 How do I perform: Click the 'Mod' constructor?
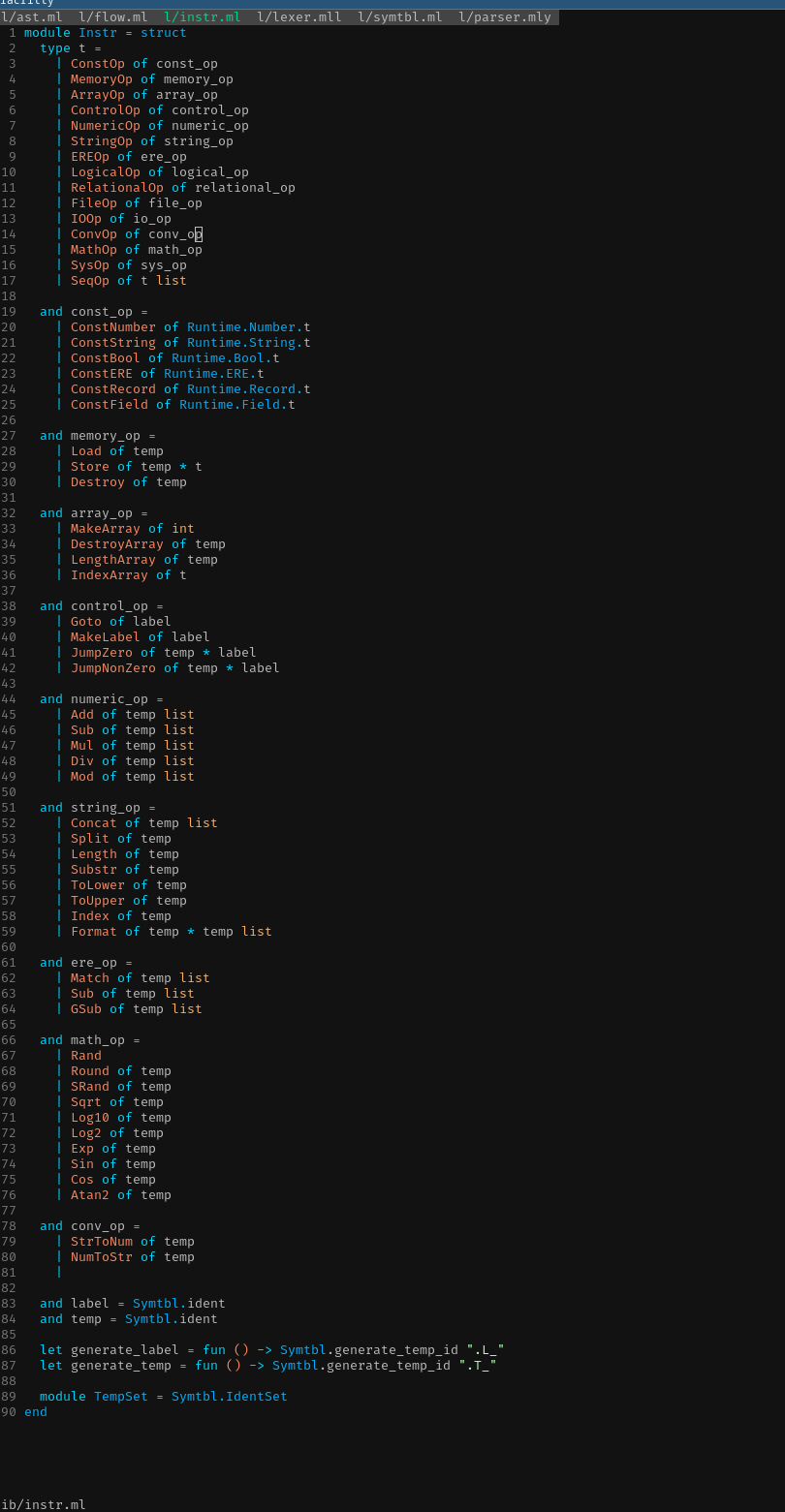pos(82,777)
